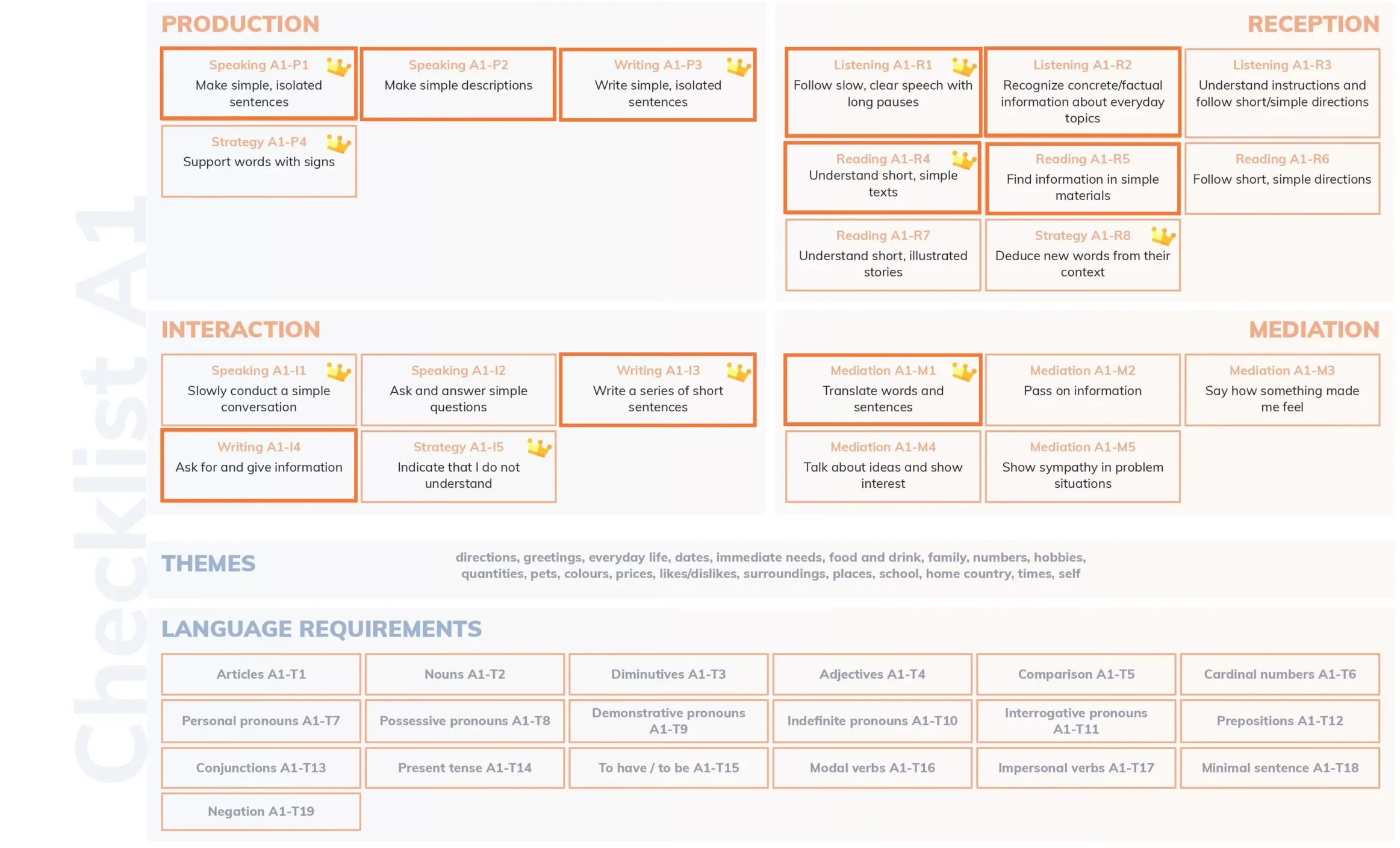Click the INTERACTION section heading
Viewport: 1400px width, 848px height.
(240, 329)
